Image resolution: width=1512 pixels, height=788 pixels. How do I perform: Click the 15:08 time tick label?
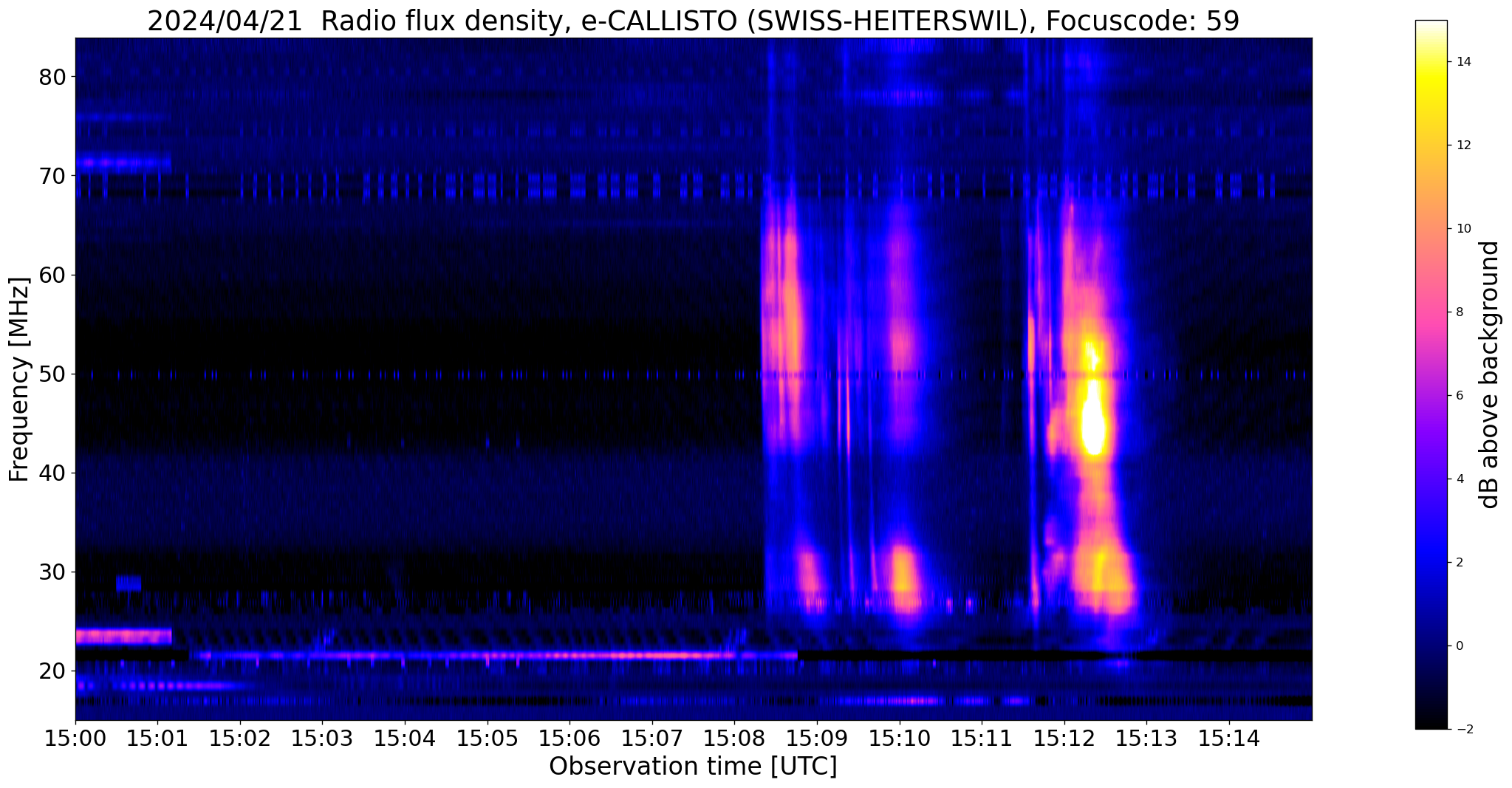[x=734, y=737]
